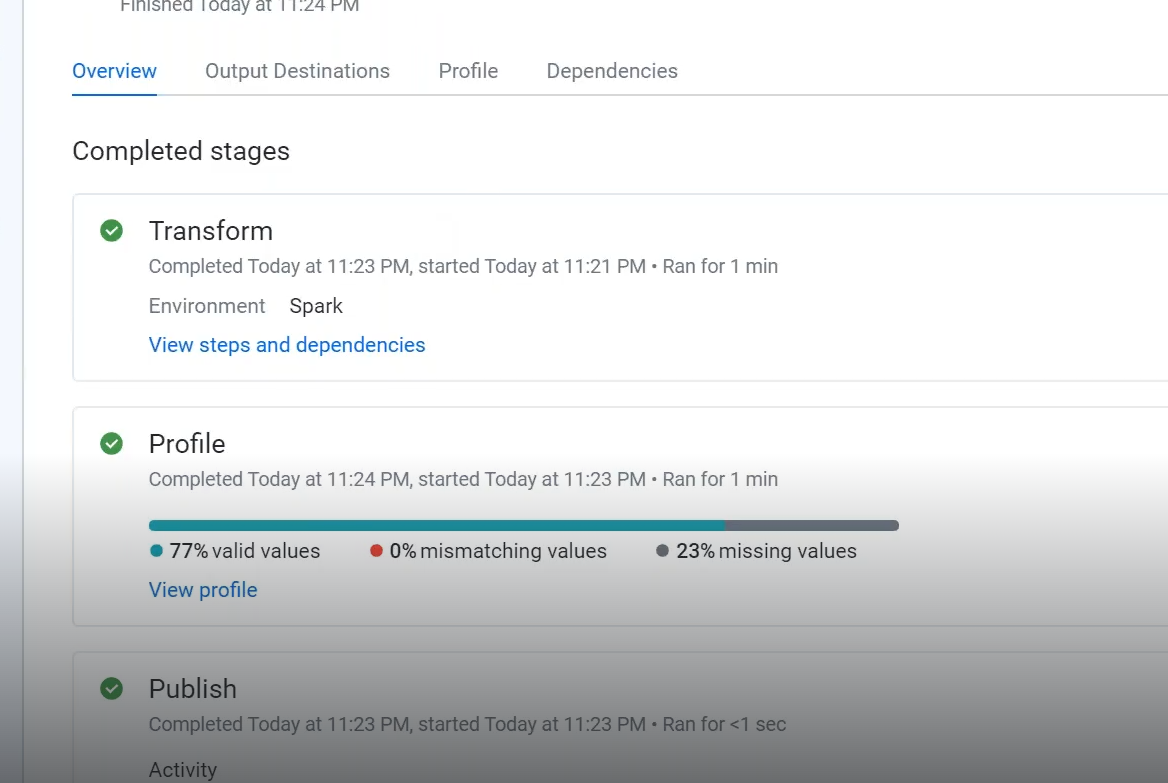
Task: Click the teal valid segment of profile bar
Action: tap(436, 526)
